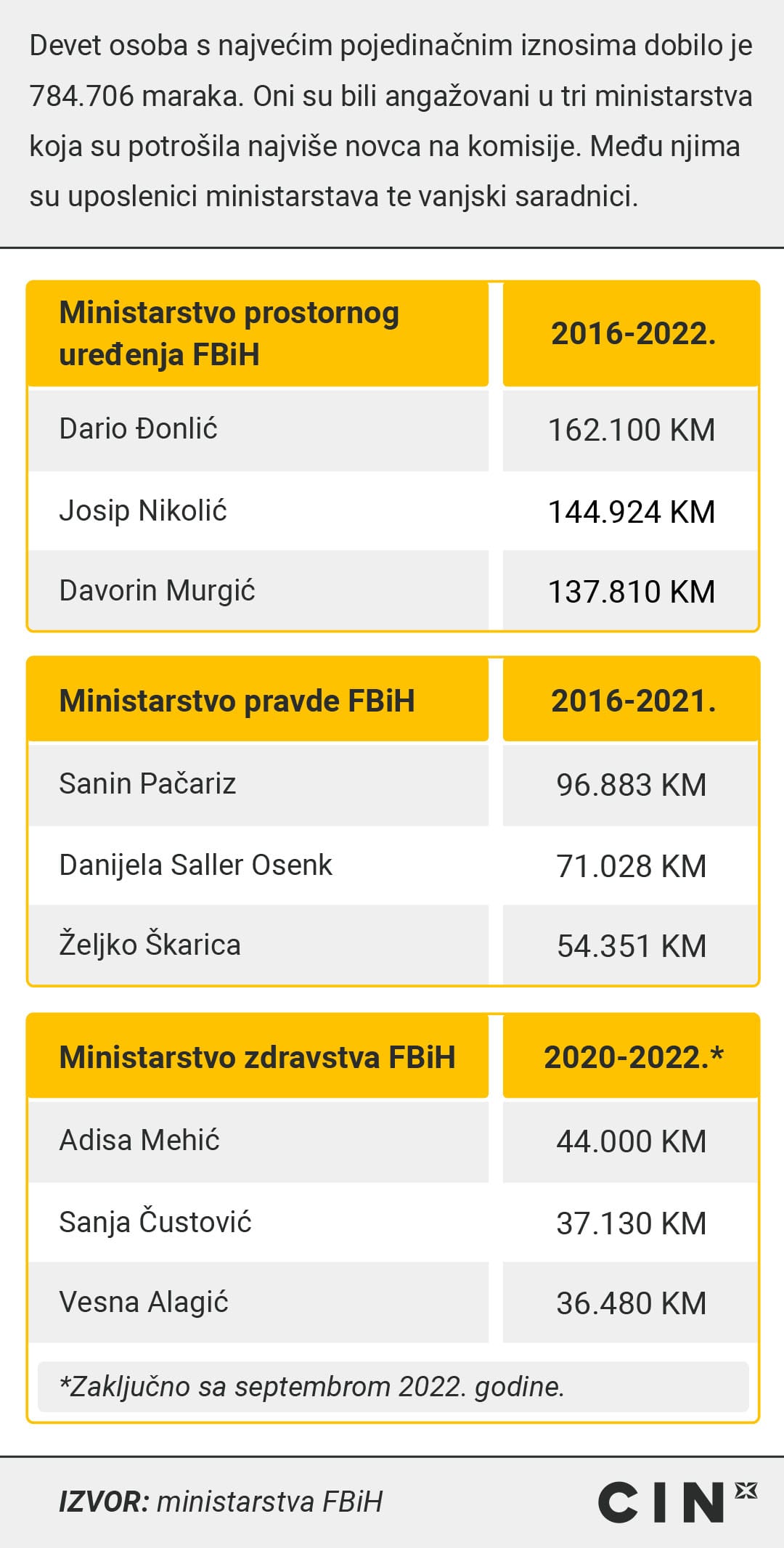Select the Dario Đonlić row name
This screenshot has height=1548, width=784.
click(x=138, y=428)
